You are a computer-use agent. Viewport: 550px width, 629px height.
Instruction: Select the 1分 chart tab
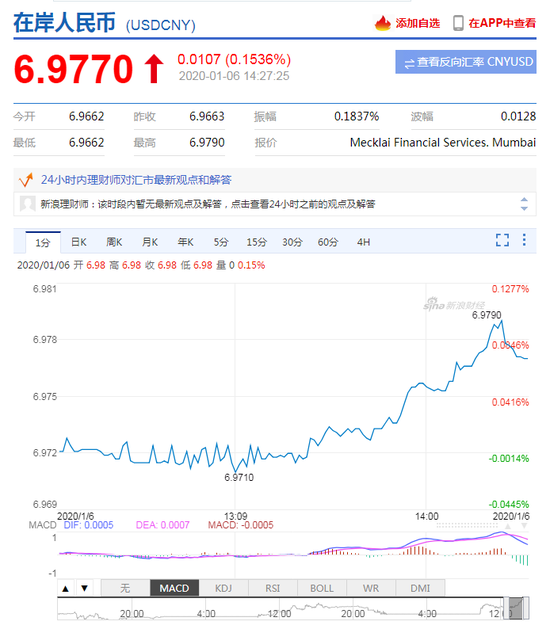(43, 242)
